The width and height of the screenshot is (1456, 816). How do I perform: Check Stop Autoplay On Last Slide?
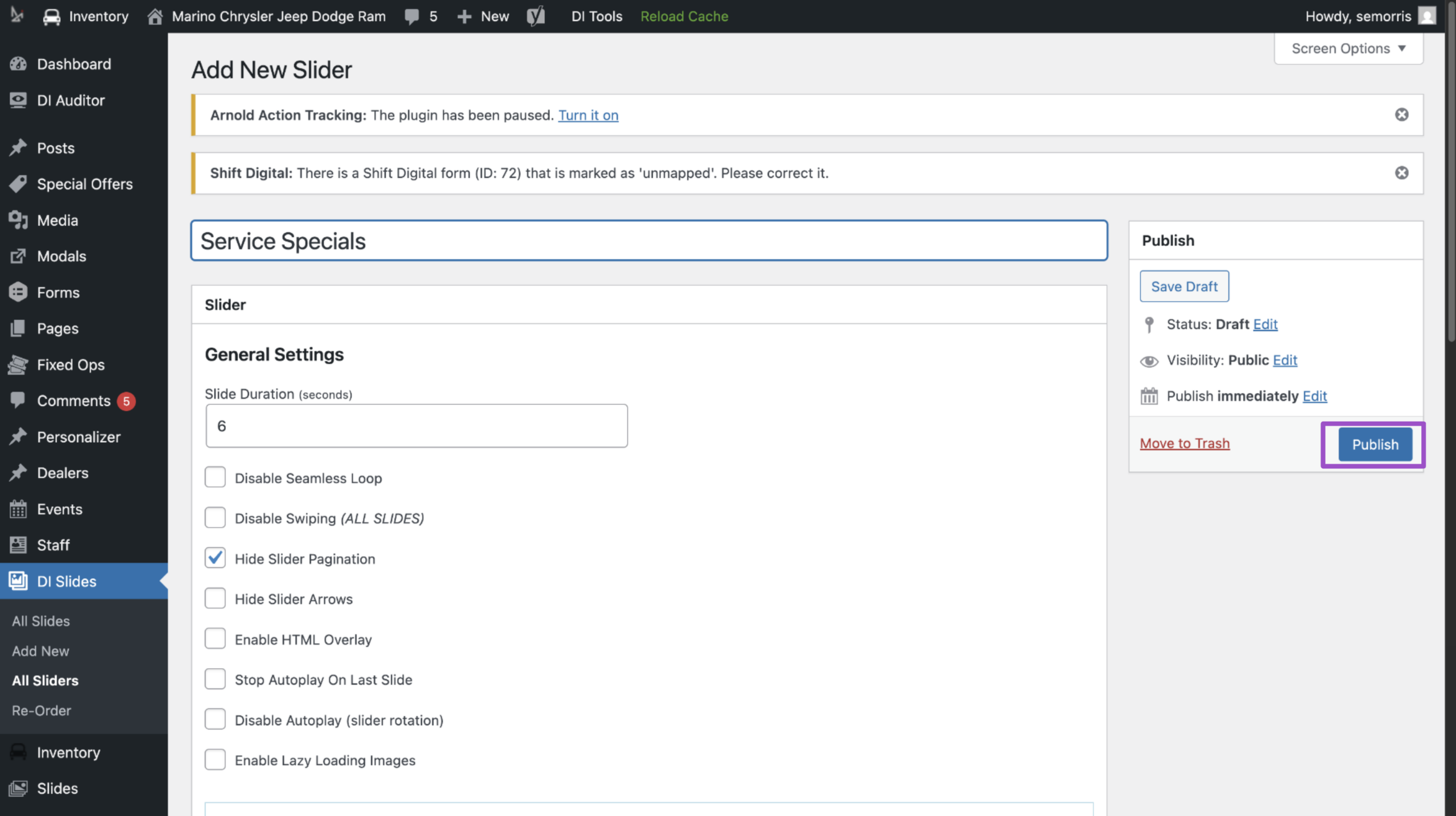pyautogui.click(x=215, y=679)
